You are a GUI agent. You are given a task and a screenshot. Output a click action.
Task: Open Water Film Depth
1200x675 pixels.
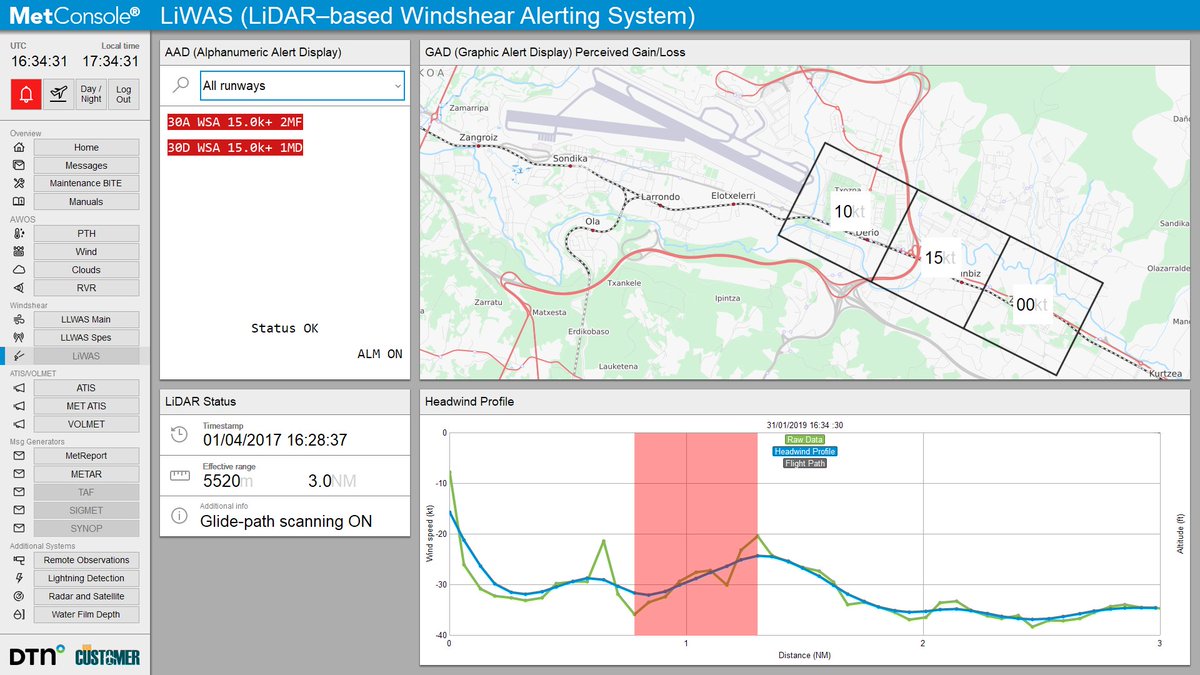[86, 615]
